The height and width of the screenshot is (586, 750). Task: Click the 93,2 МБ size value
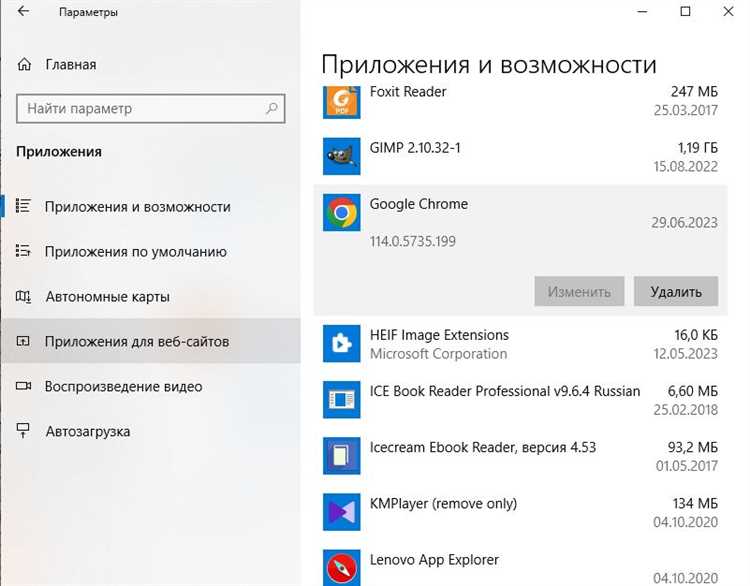pyautogui.click(x=693, y=447)
